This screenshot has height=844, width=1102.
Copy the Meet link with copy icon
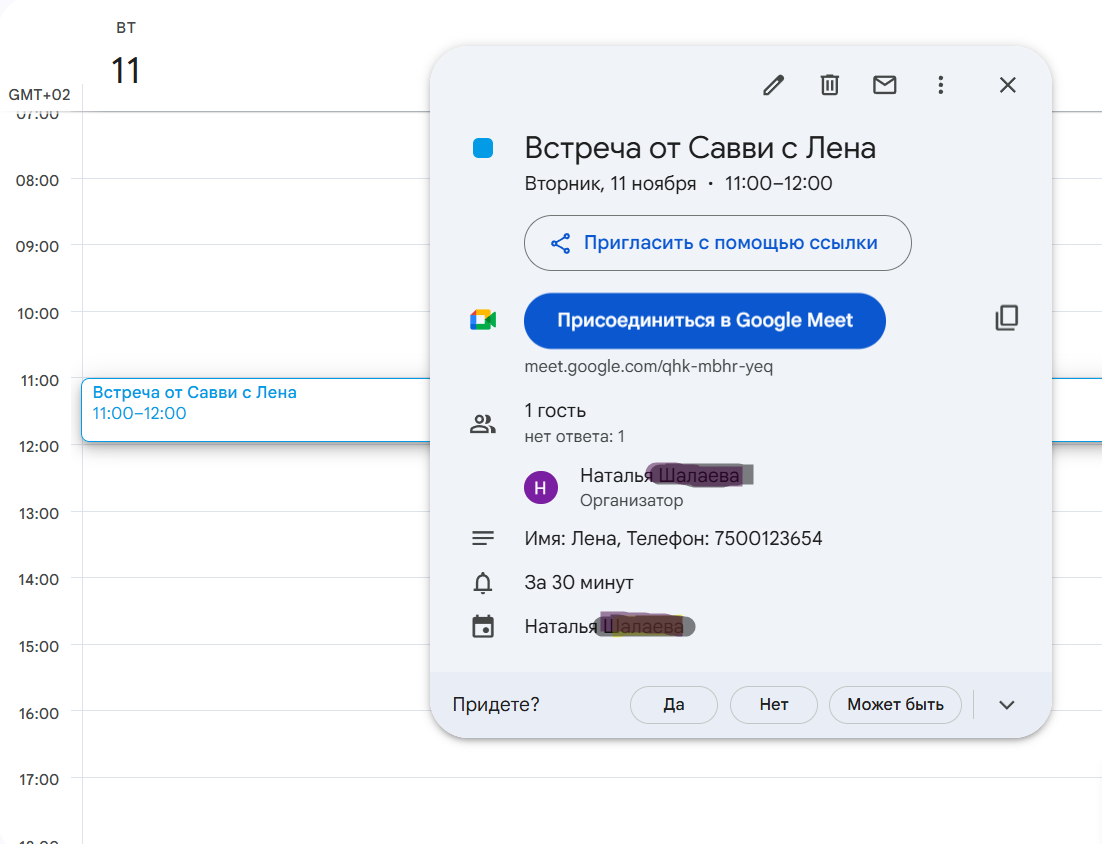1006,318
